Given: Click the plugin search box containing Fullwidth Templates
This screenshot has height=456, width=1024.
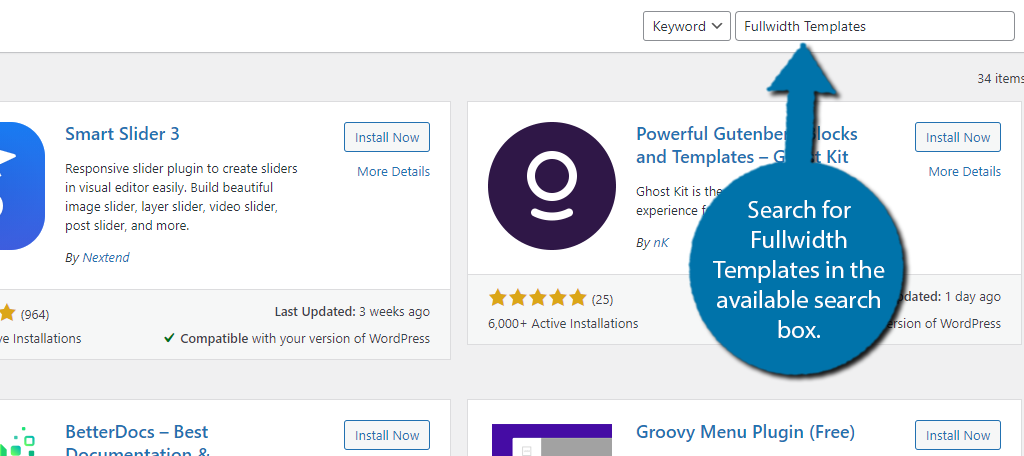Looking at the screenshot, I should point(874,26).
